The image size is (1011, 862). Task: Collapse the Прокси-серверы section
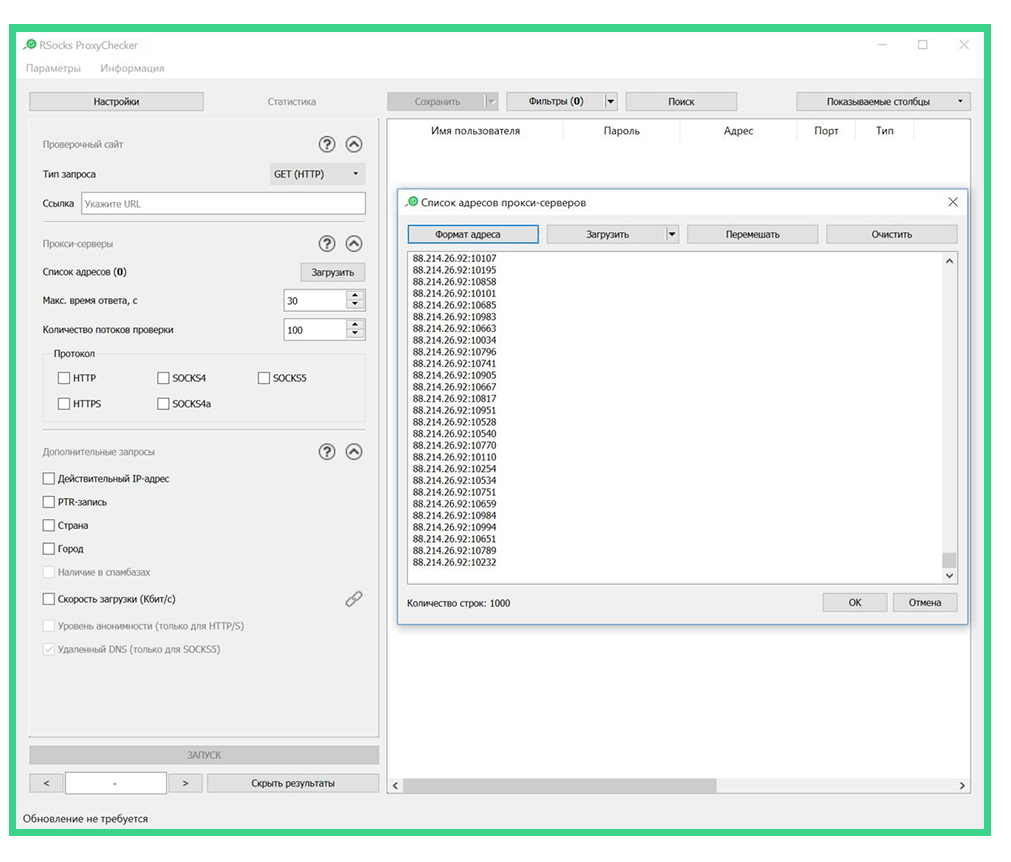[x=353, y=243]
